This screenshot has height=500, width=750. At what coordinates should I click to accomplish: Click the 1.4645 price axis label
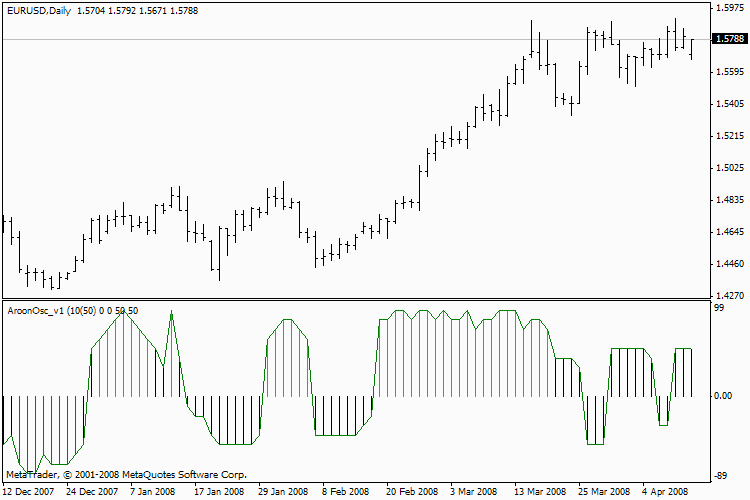coord(730,232)
